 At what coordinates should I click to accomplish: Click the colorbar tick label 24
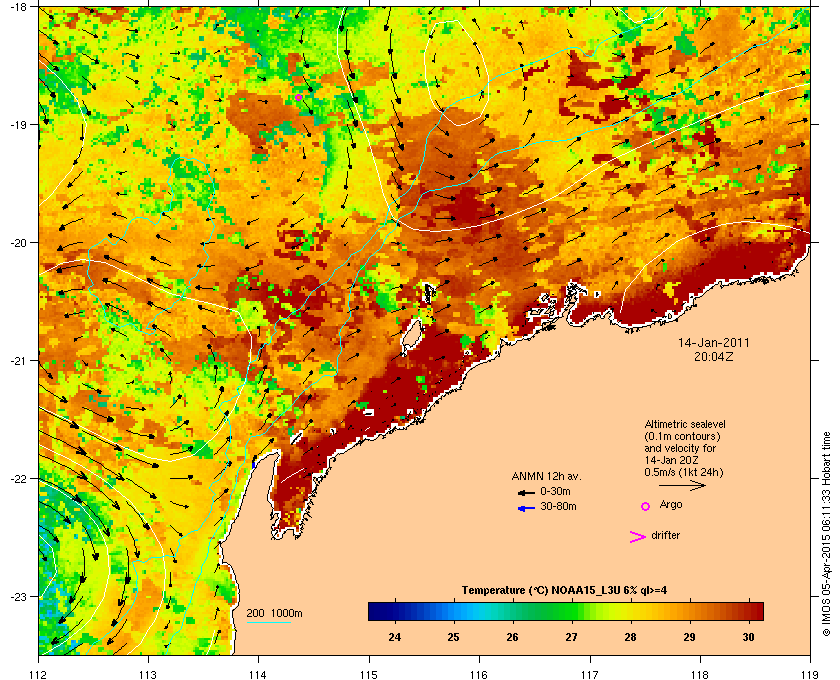tap(395, 637)
